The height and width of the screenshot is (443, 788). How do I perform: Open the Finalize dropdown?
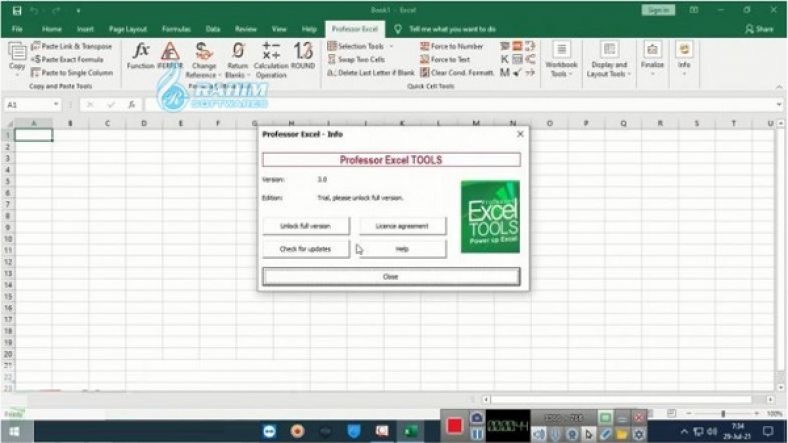[x=652, y=60]
